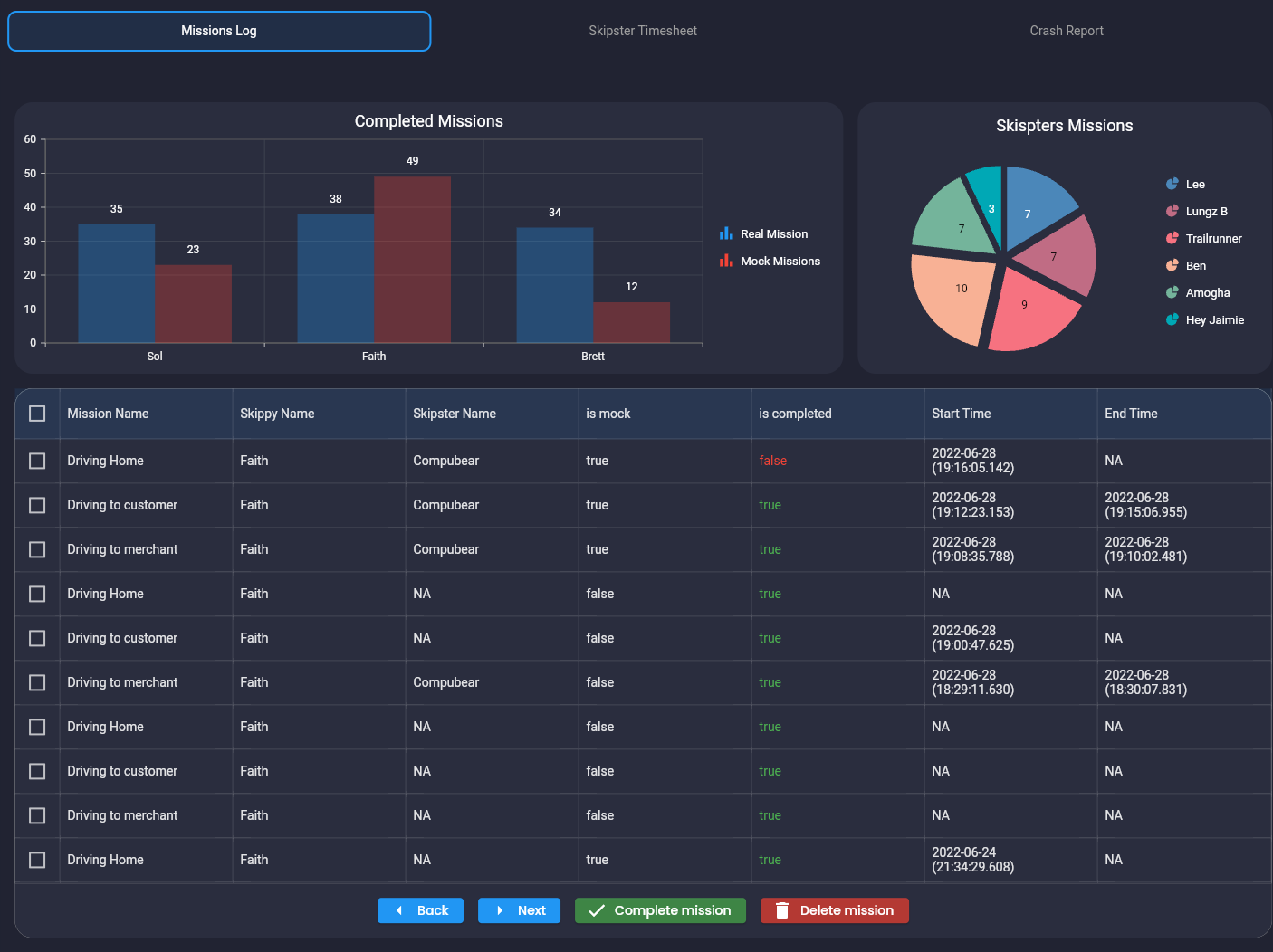
Task: Select checkbox for mission started 19:12:23.153
Action: pyautogui.click(x=37, y=505)
